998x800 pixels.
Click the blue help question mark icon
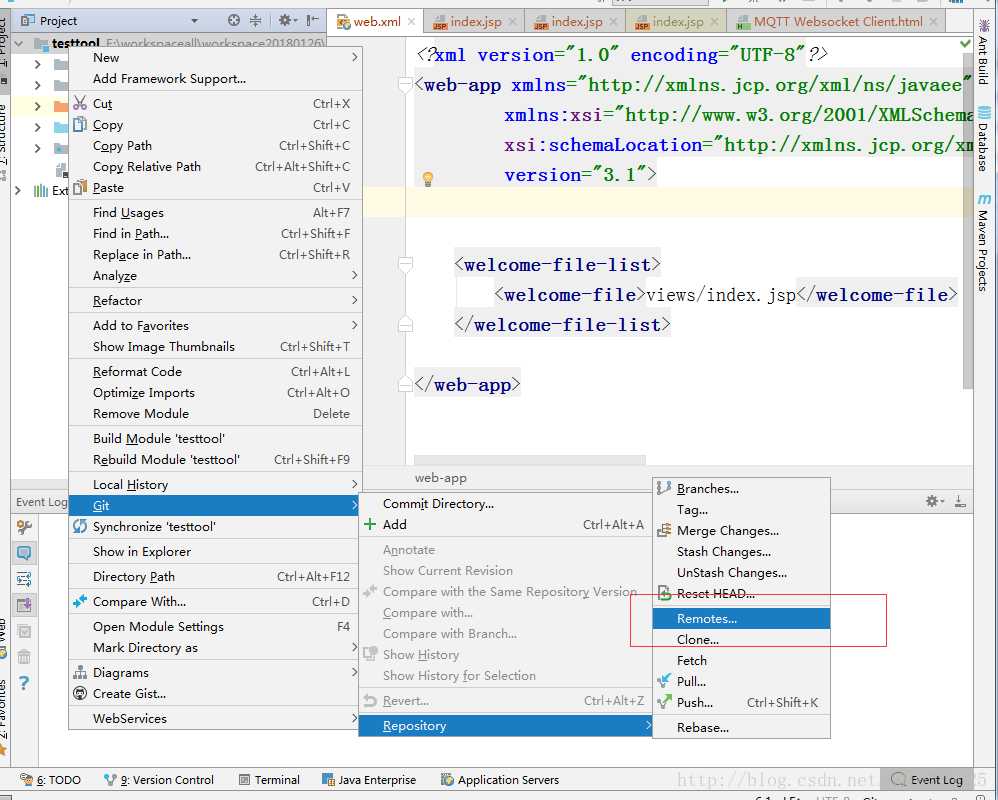click(24, 683)
